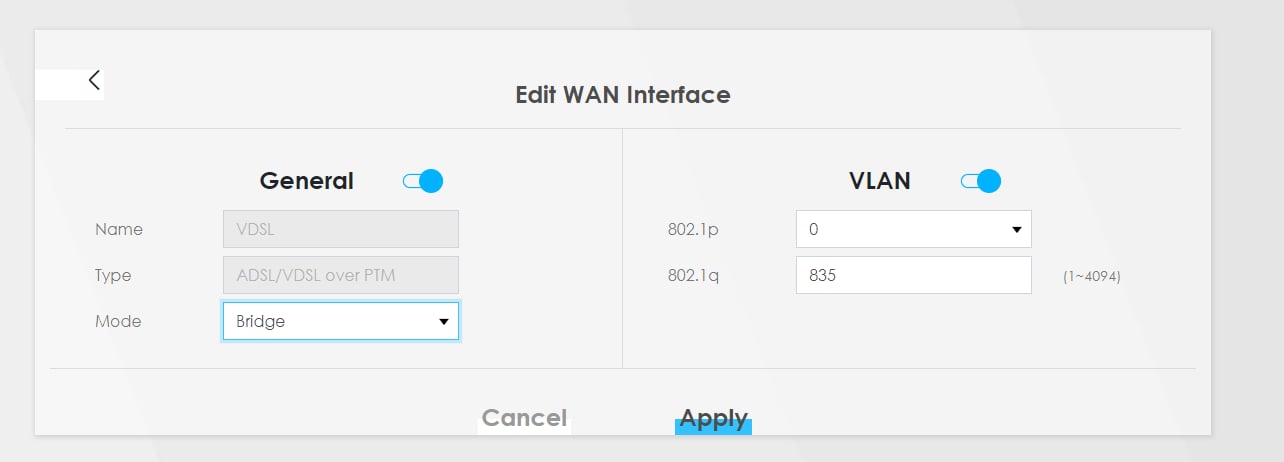Click the 802.1q label text

693,275
